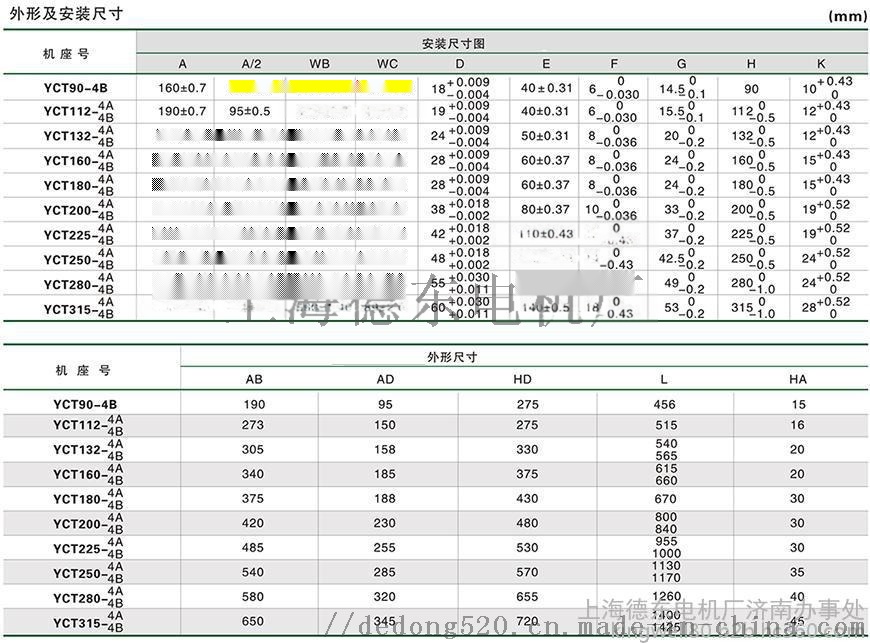This screenshot has height=643, width=870.
Task: Click L value 456
Action: coord(665,404)
